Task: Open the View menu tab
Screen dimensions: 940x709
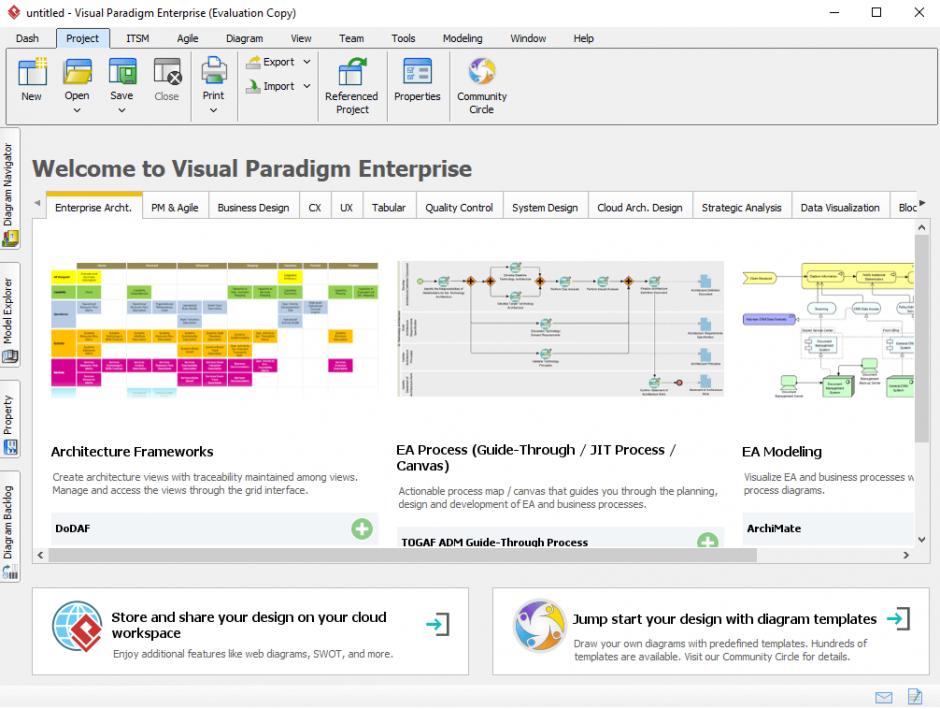Action: pos(301,38)
